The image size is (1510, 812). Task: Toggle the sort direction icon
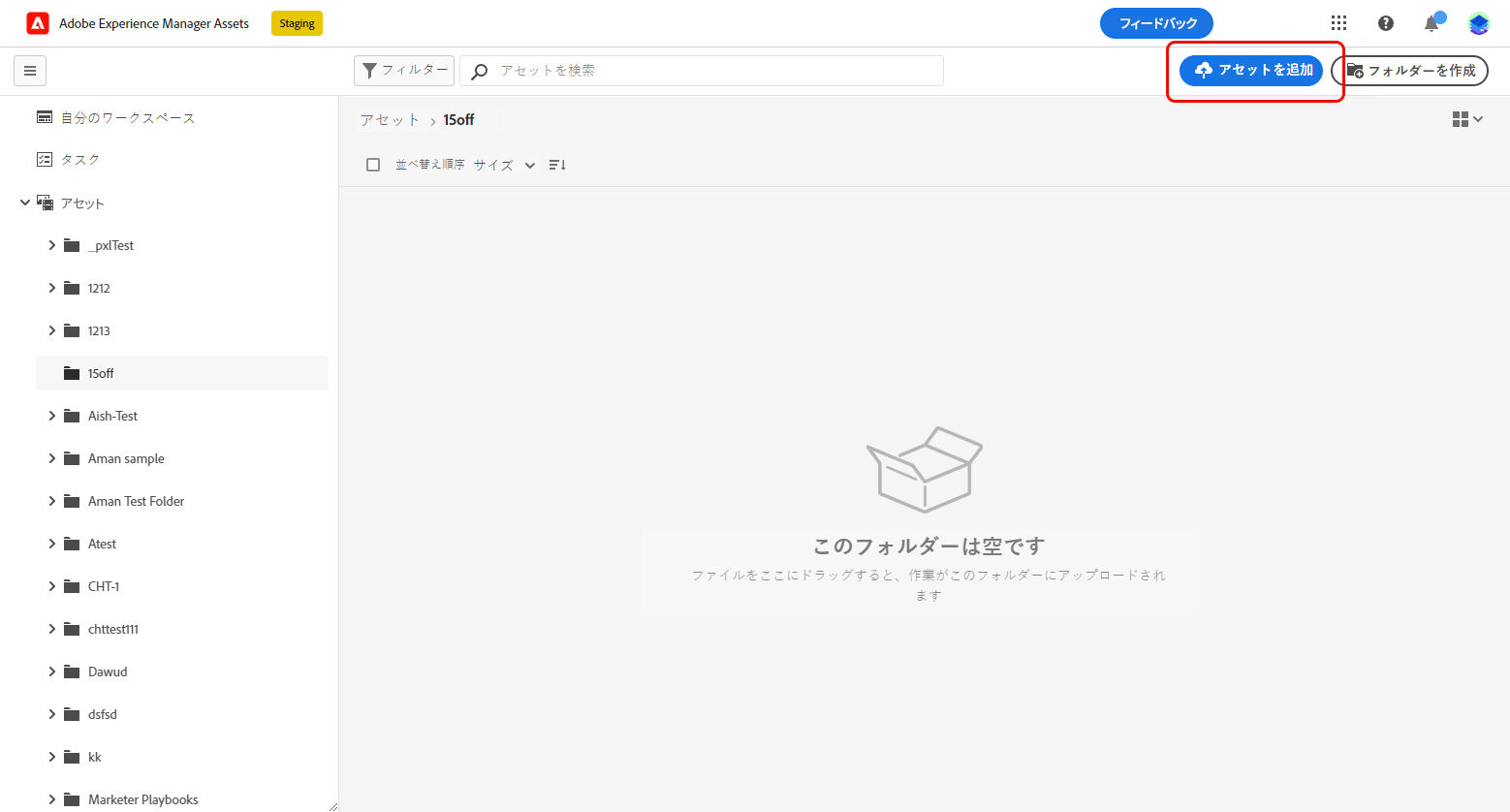click(x=557, y=165)
